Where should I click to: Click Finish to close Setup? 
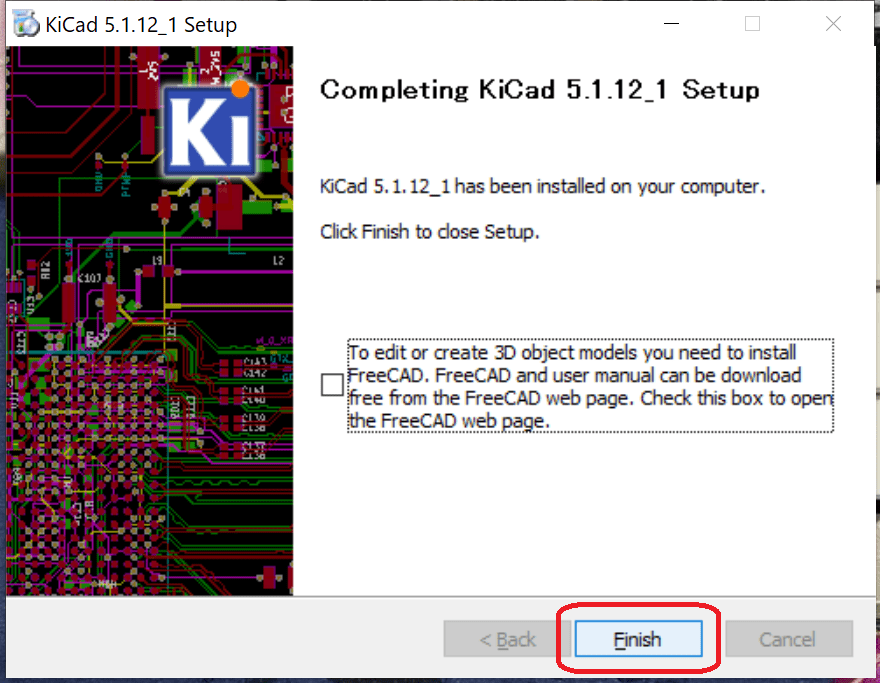pyautogui.click(x=638, y=639)
